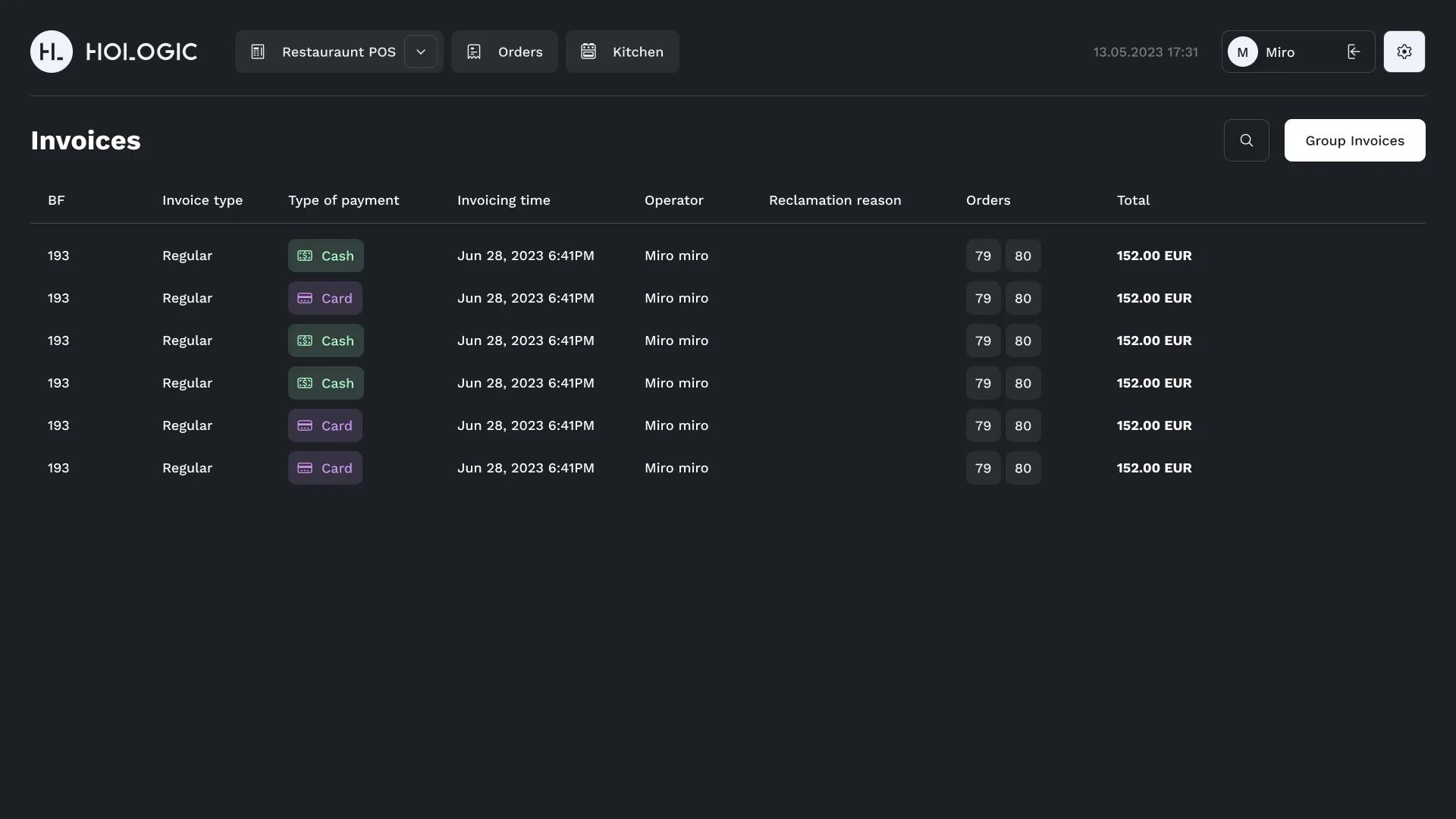Expand payment type for the last invoice row
This screenshot has width=1456, height=819.
coord(325,468)
